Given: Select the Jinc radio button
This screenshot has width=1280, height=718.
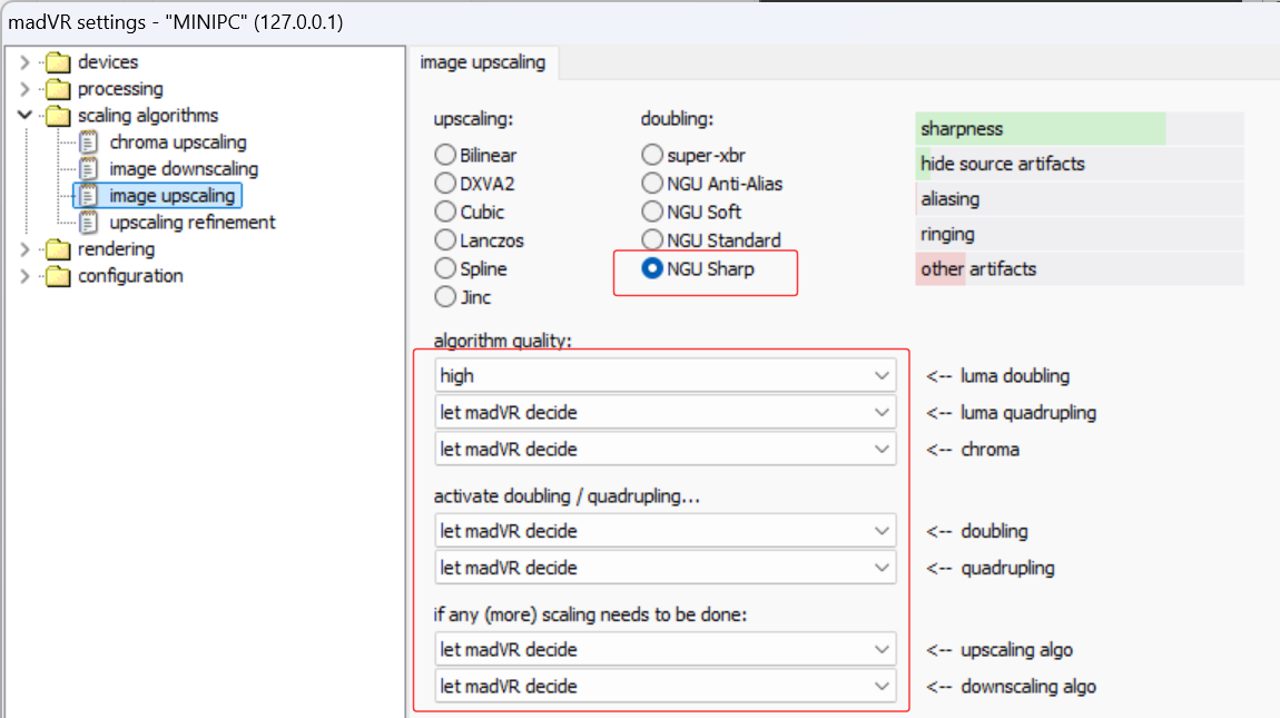Looking at the screenshot, I should (x=444, y=297).
